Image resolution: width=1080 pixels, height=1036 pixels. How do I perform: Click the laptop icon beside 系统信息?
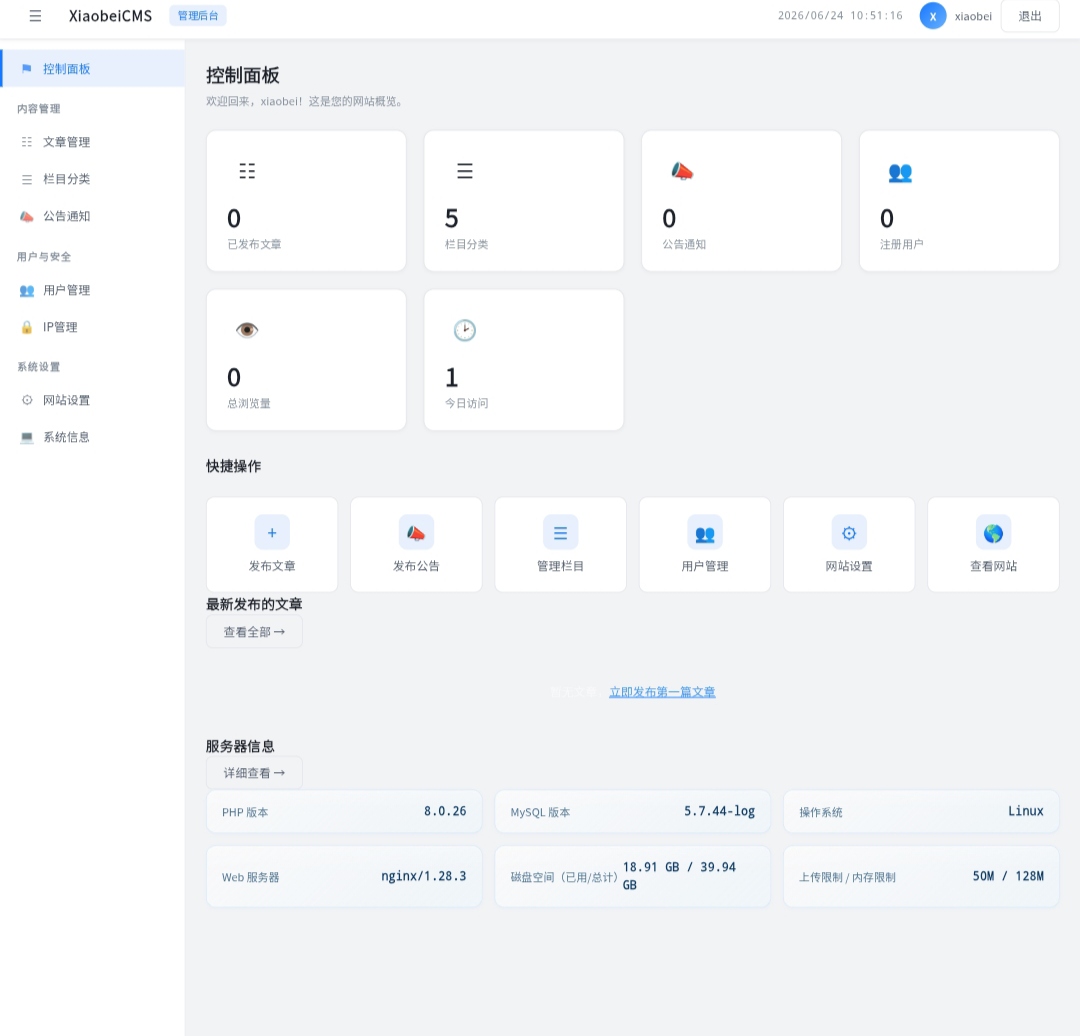[27, 437]
